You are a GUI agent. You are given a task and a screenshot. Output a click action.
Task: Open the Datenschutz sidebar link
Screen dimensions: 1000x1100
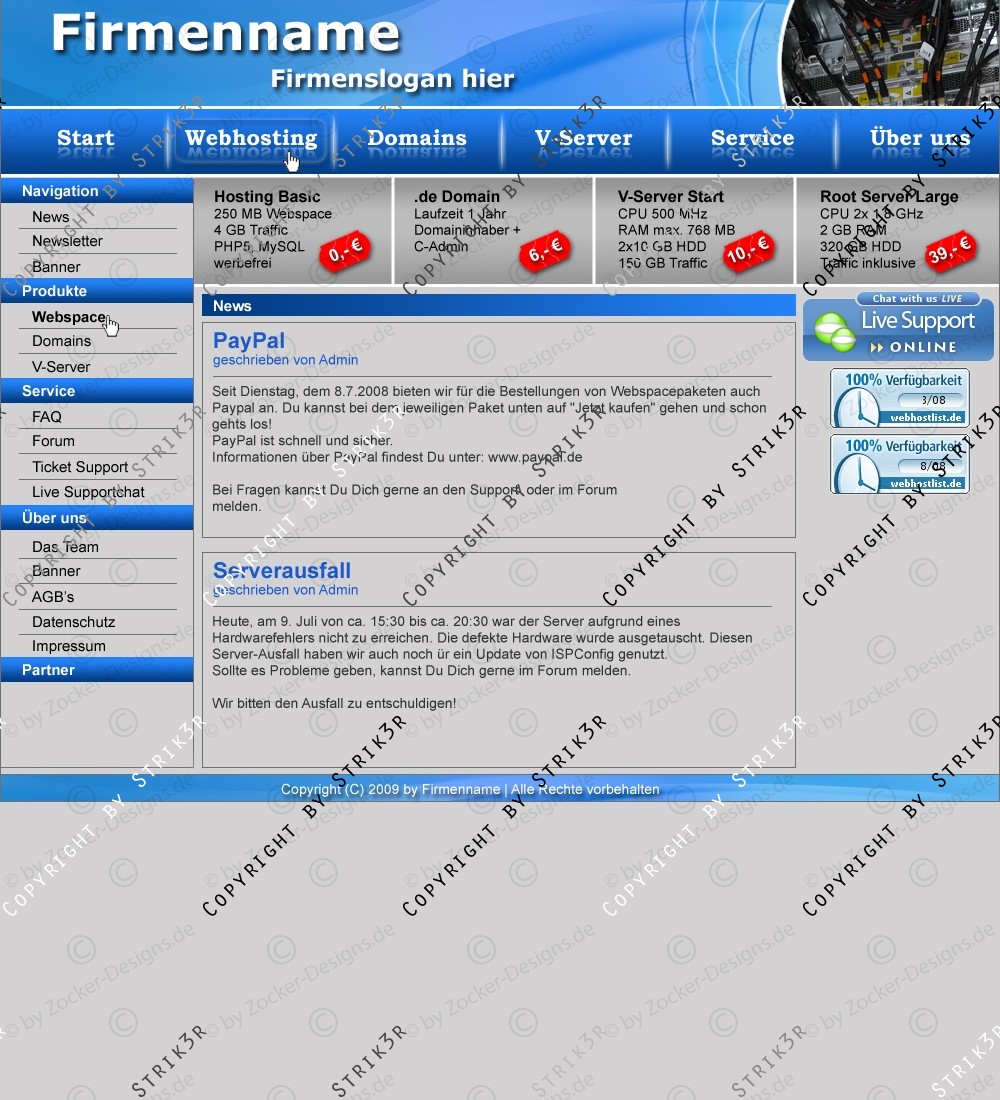point(73,622)
